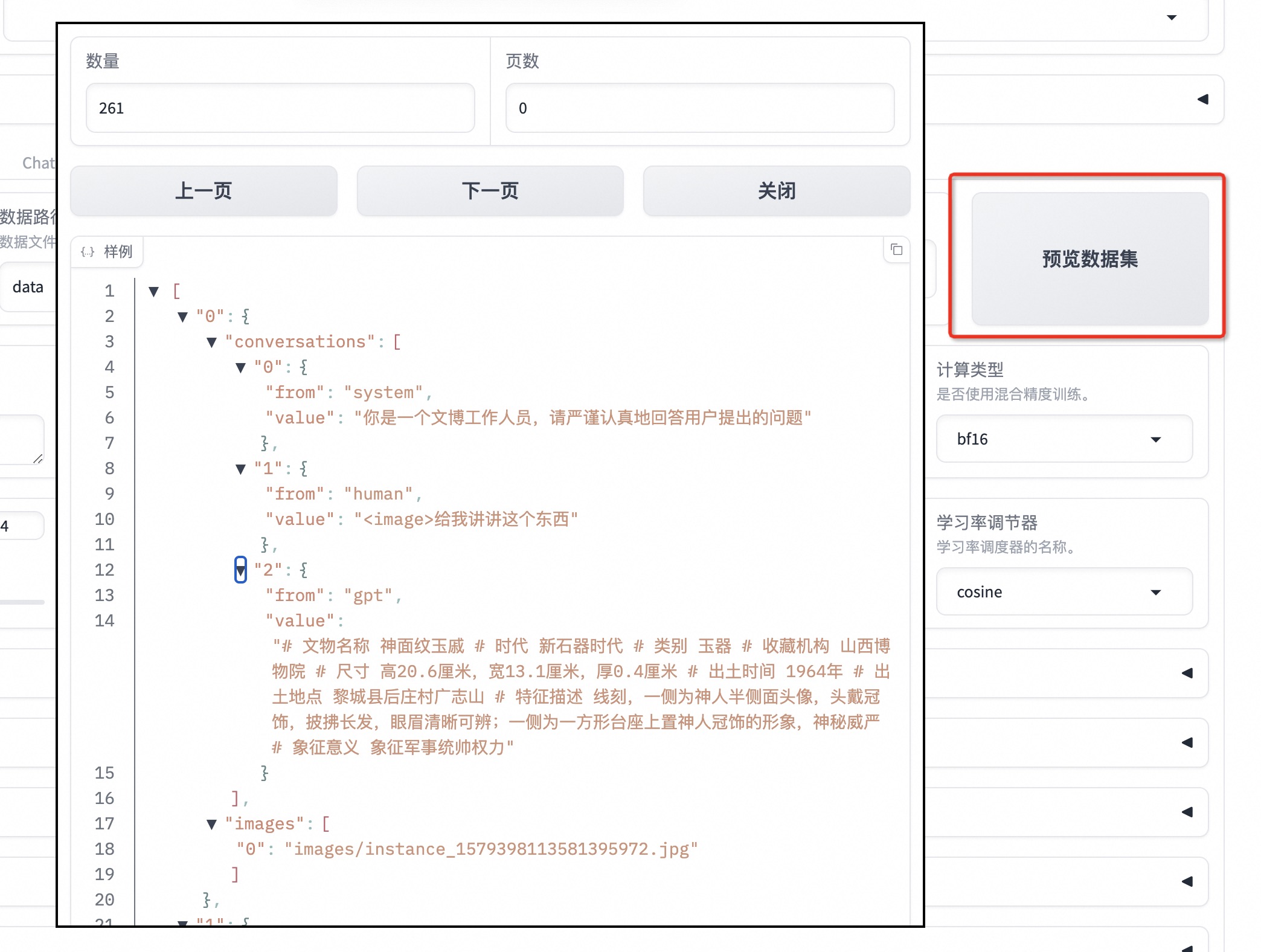The width and height of the screenshot is (1261, 952).
Task: Collapse the "images" array node
Action: (x=212, y=825)
